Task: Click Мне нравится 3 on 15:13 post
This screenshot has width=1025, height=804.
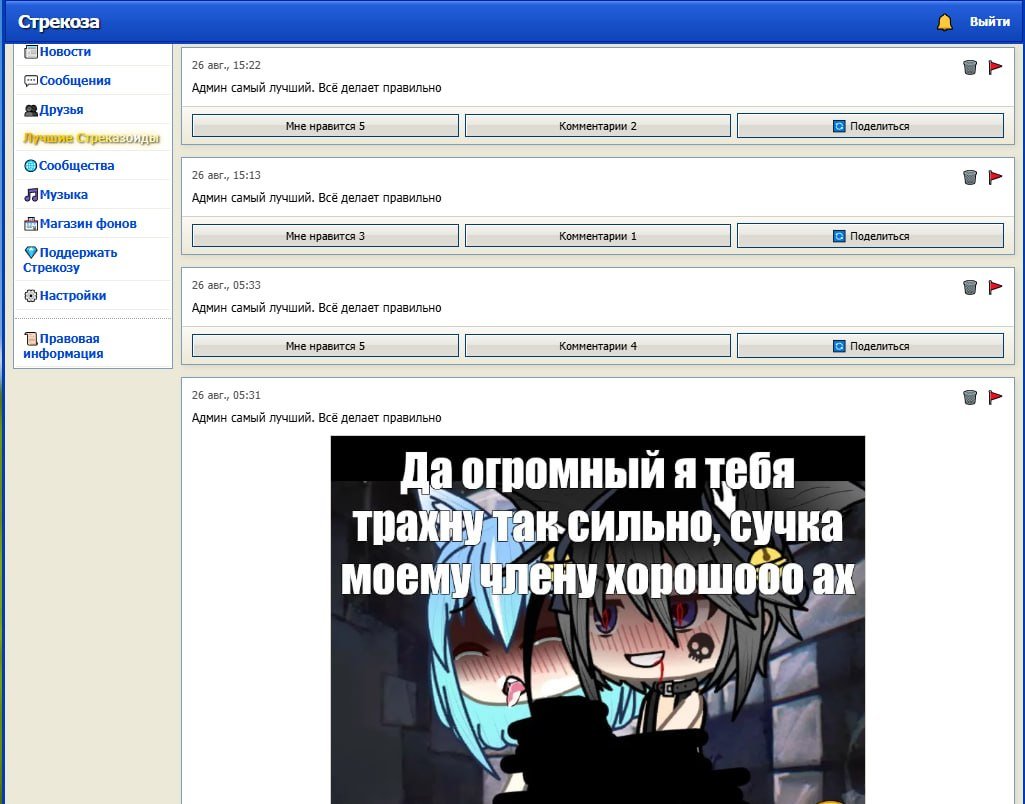Action: click(325, 236)
